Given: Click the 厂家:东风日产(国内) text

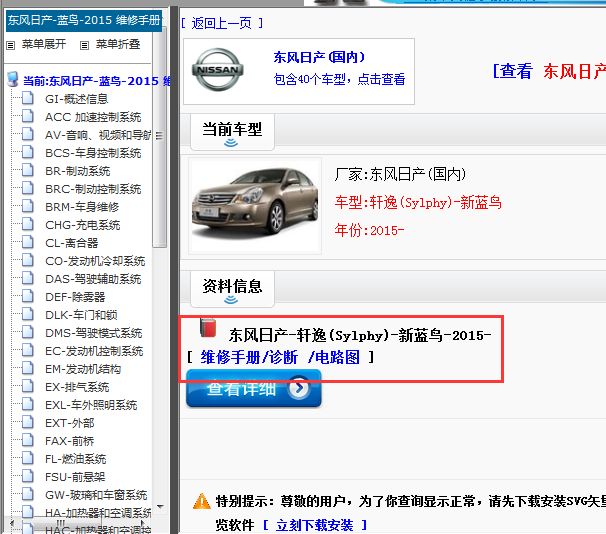Looking at the screenshot, I should coord(400,174).
